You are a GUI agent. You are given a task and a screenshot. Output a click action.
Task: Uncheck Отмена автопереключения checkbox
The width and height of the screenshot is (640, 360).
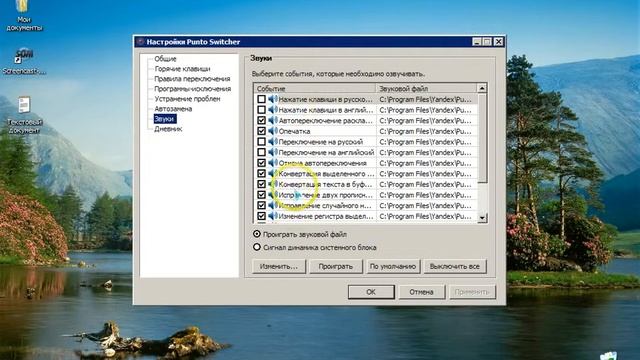tap(261, 163)
